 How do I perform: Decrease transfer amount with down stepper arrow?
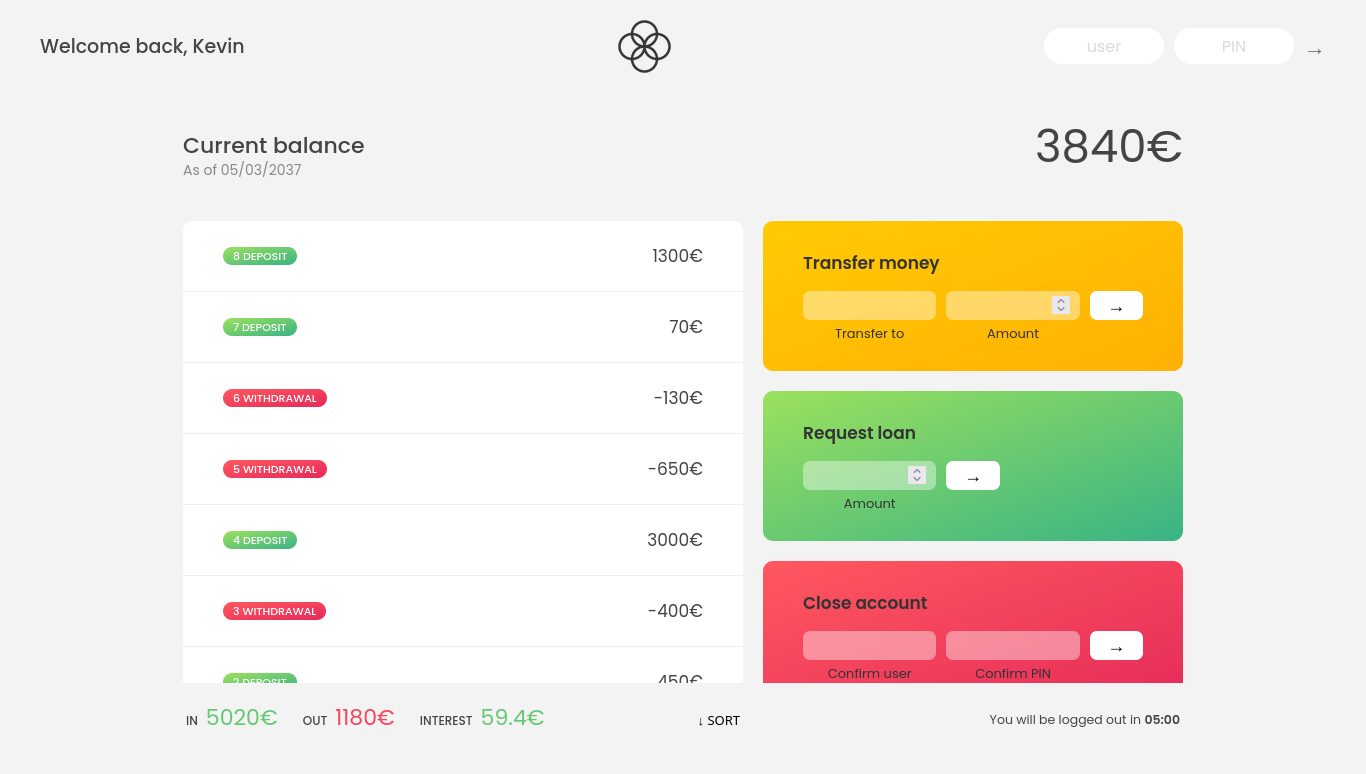click(1061, 310)
